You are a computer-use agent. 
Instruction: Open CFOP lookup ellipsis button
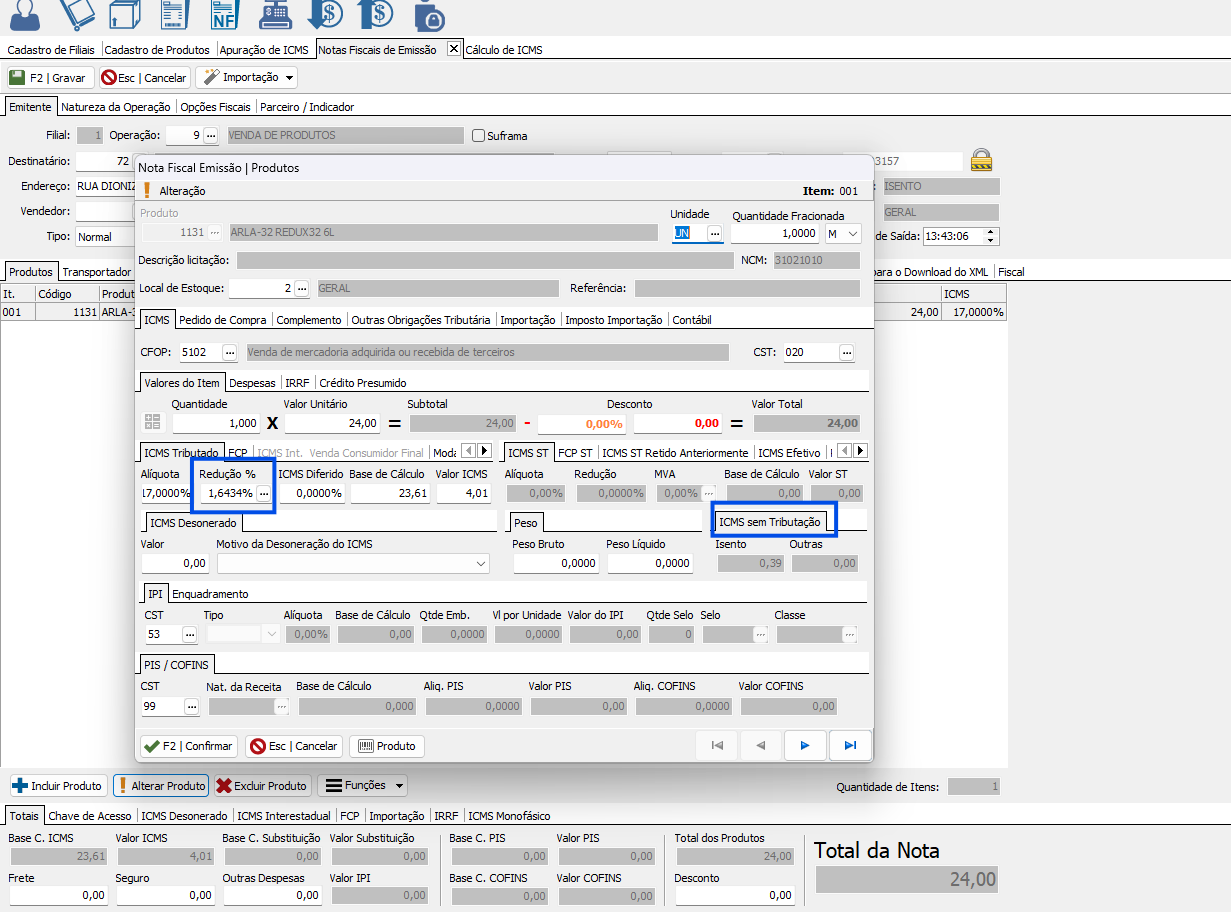point(229,352)
